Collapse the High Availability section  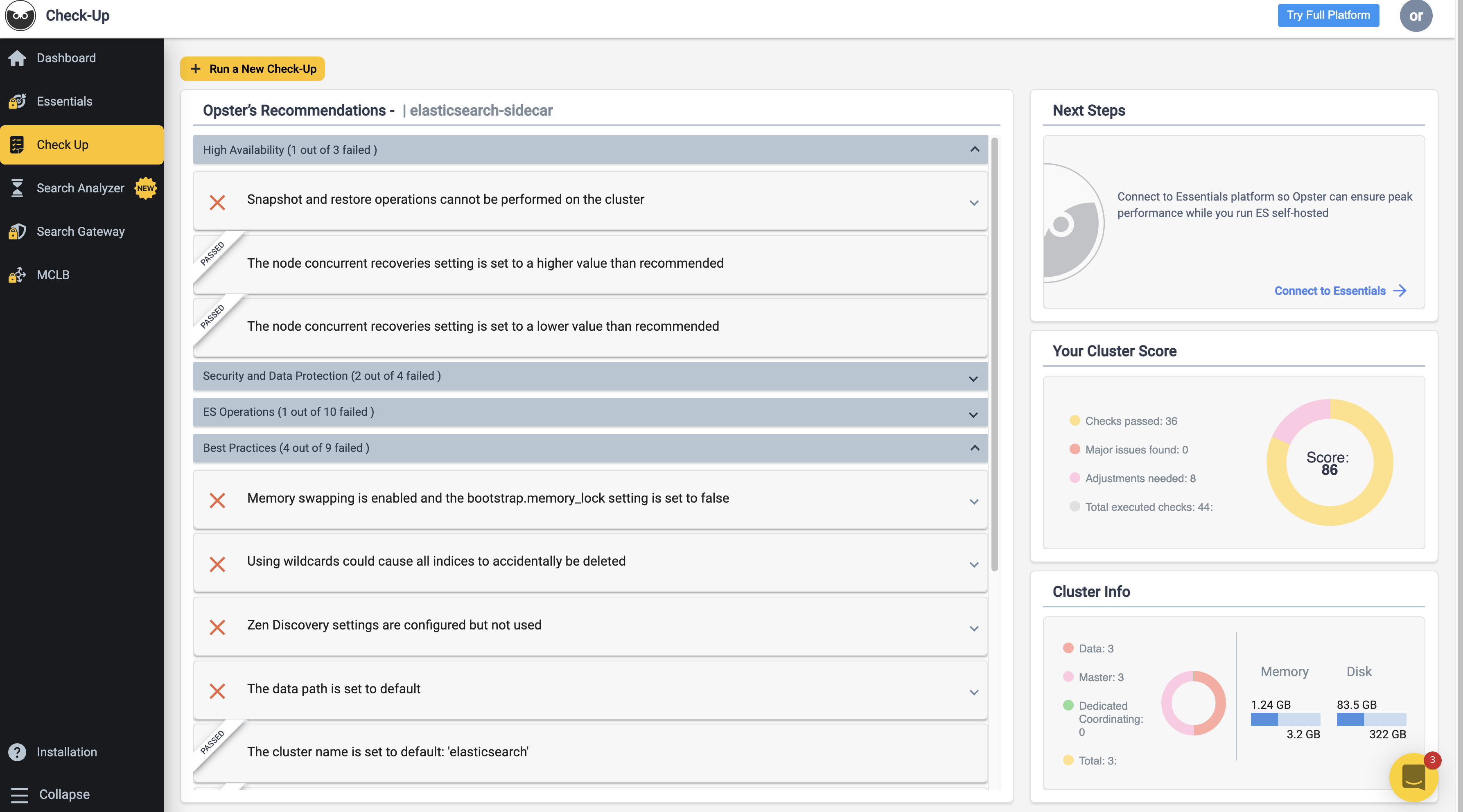[975, 149]
